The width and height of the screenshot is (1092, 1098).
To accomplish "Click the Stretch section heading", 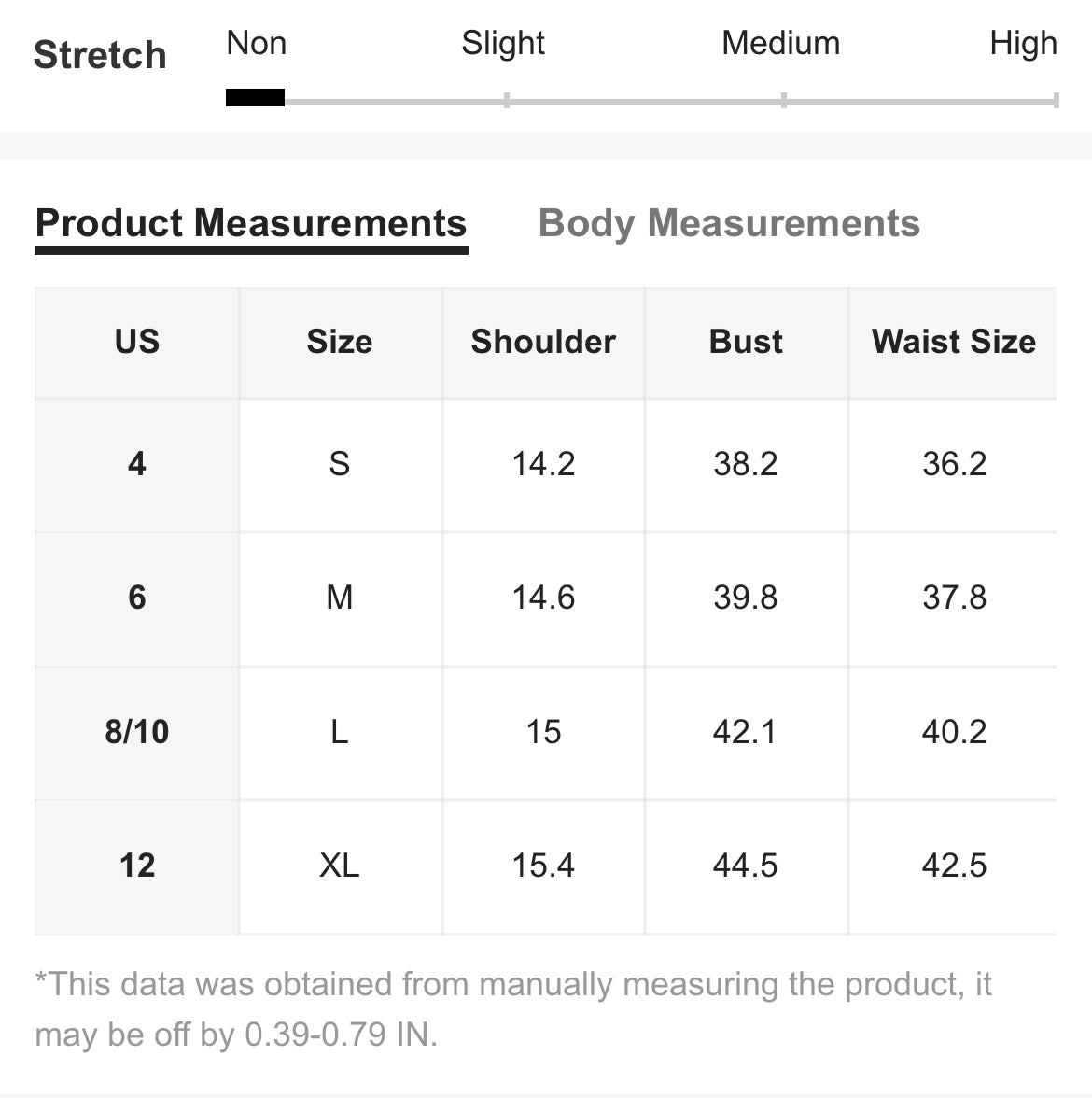I will 100,55.
